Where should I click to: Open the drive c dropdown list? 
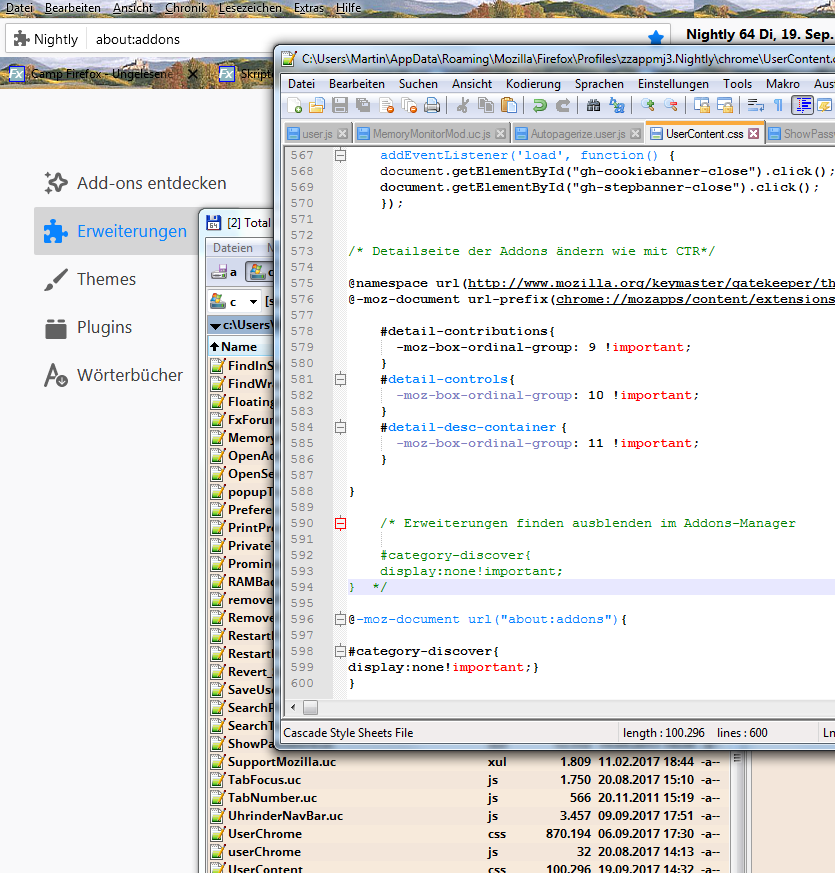click(x=255, y=301)
